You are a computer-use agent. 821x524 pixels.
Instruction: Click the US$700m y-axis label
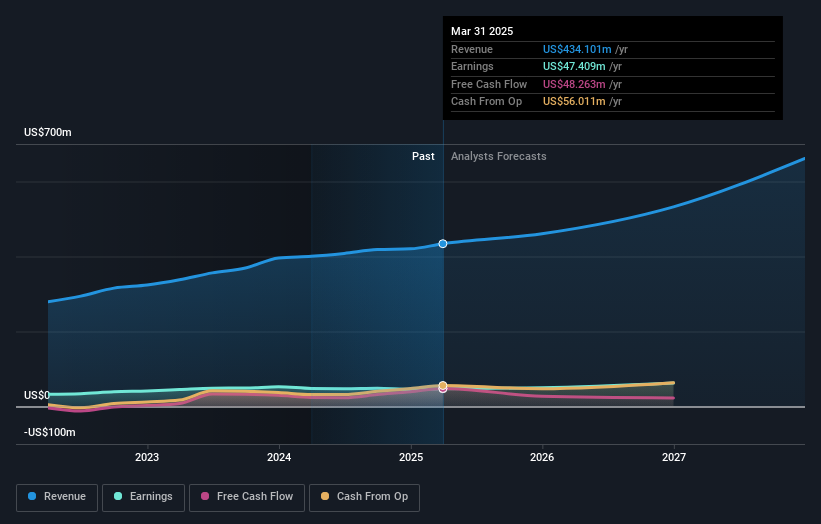48,132
